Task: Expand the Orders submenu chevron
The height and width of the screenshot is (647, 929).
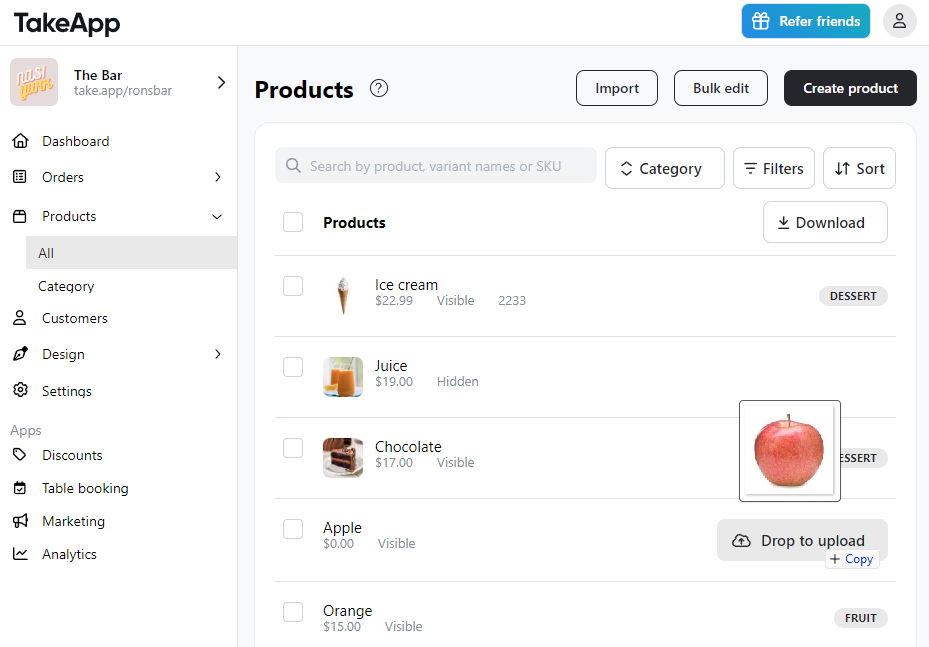Action: (x=217, y=177)
